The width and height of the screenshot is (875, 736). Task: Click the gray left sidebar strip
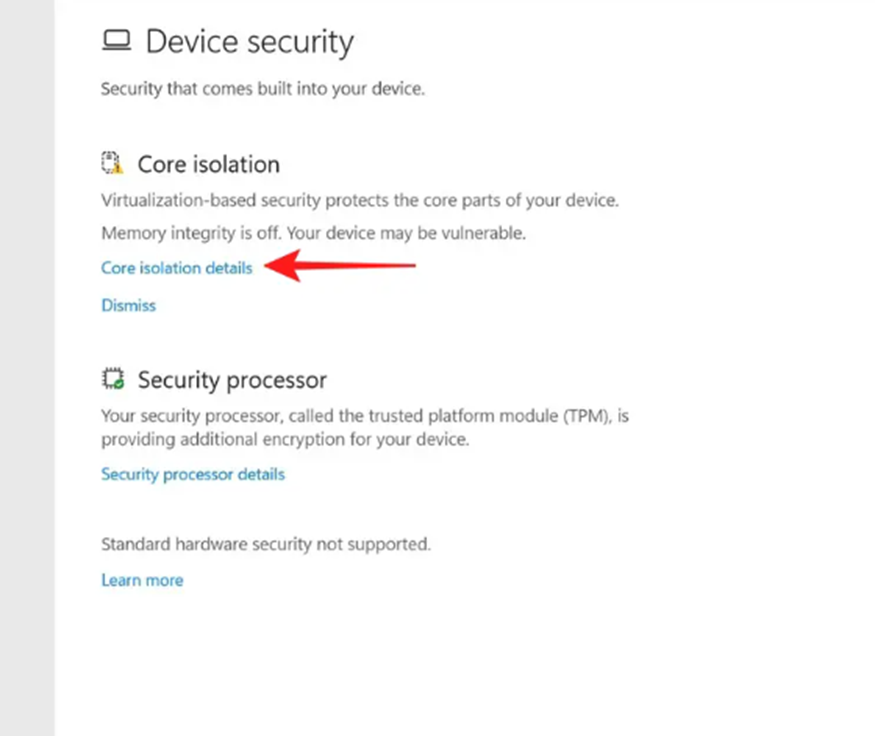pos(27,368)
